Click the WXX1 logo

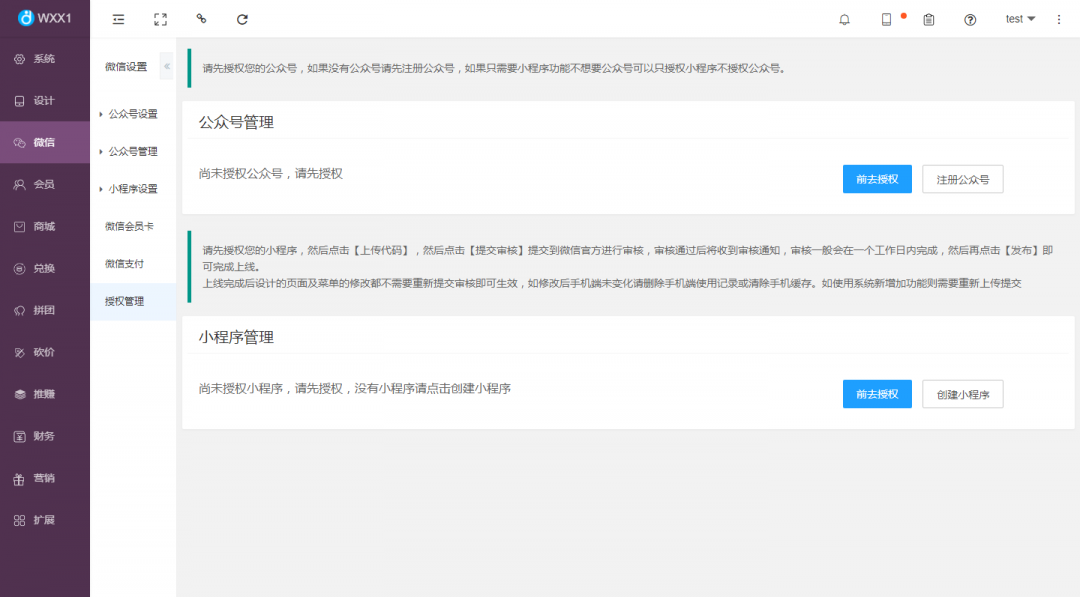click(45, 19)
